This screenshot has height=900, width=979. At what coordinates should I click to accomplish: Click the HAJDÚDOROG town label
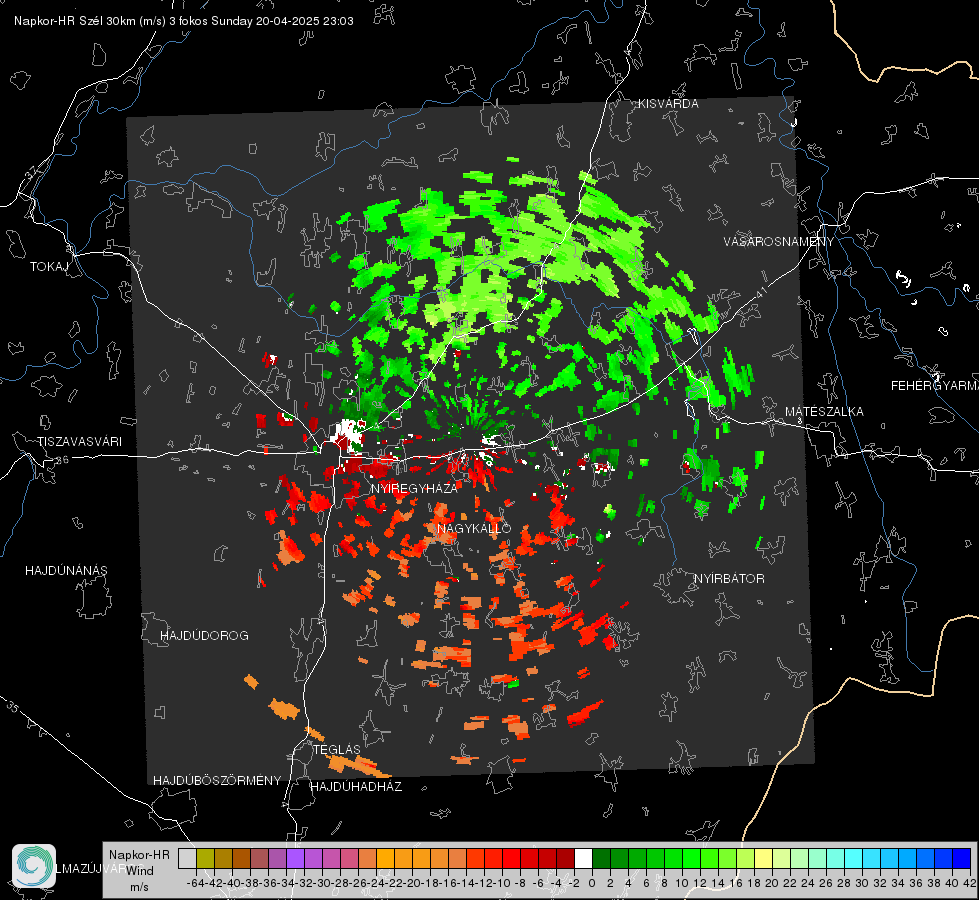click(x=204, y=636)
